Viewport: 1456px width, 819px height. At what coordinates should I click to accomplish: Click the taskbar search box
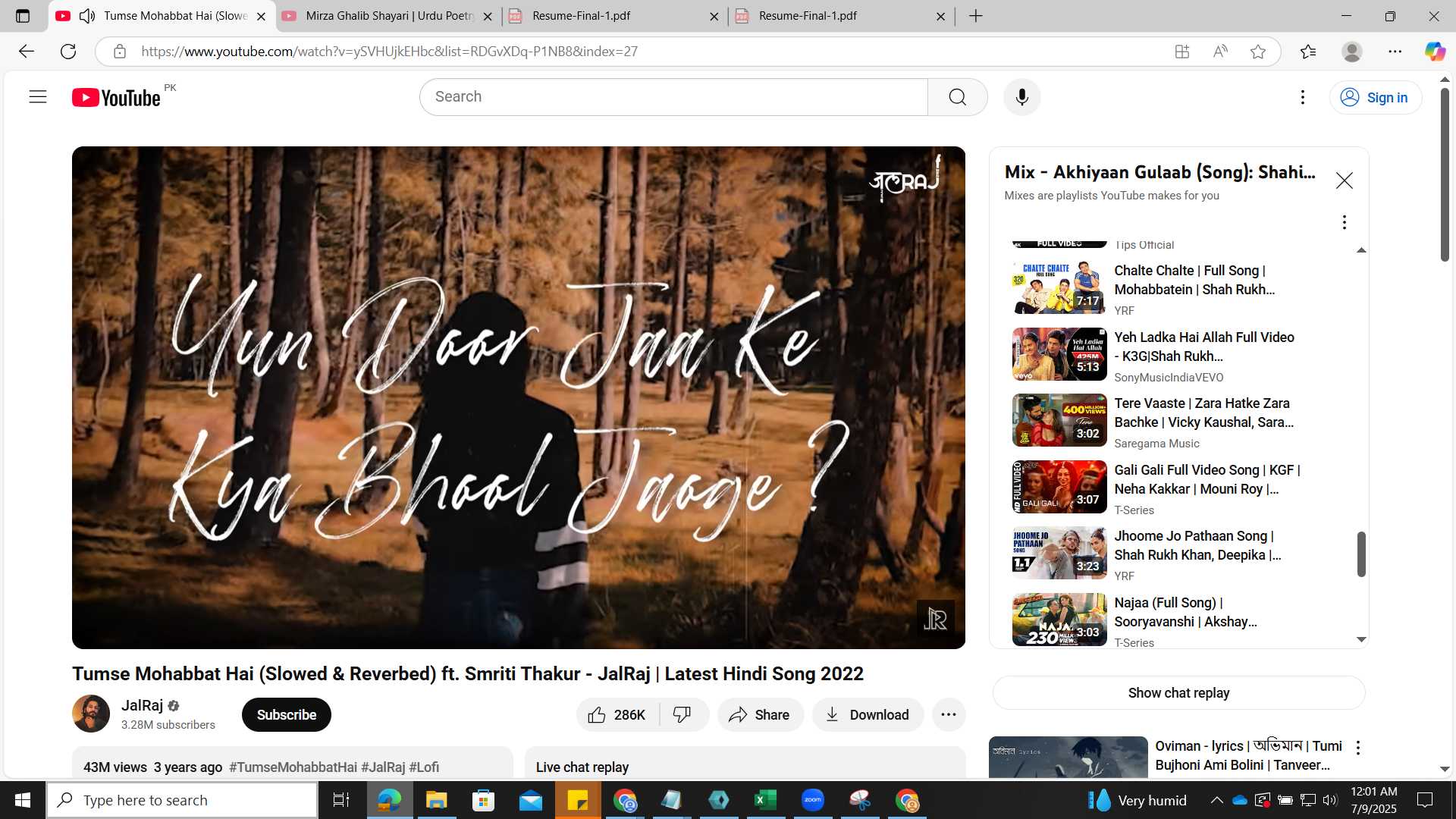coord(183,800)
